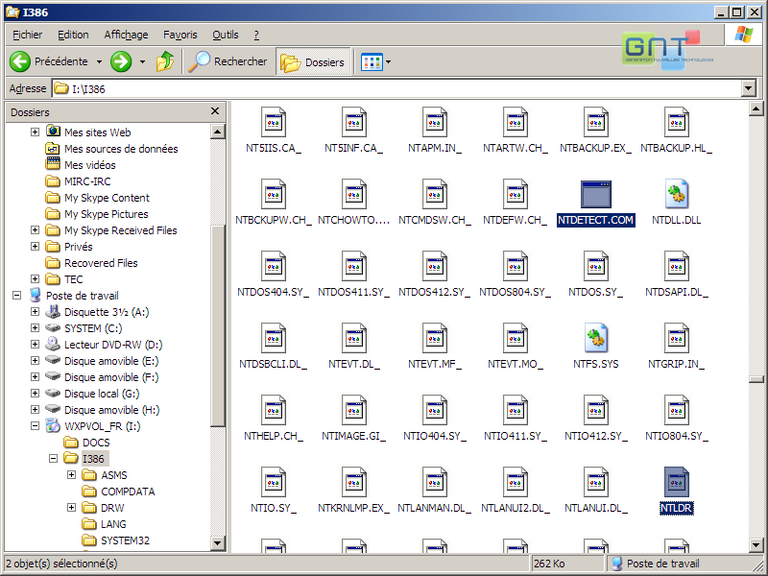Click the green forward arrow button
Image resolution: width=768 pixels, height=576 pixels.
click(121, 62)
